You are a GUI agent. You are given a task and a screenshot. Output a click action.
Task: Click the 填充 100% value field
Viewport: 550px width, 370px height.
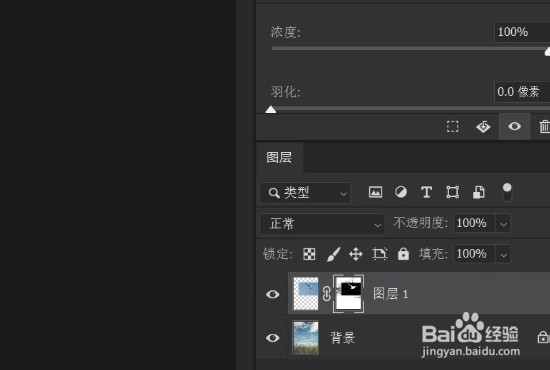click(474, 254)
